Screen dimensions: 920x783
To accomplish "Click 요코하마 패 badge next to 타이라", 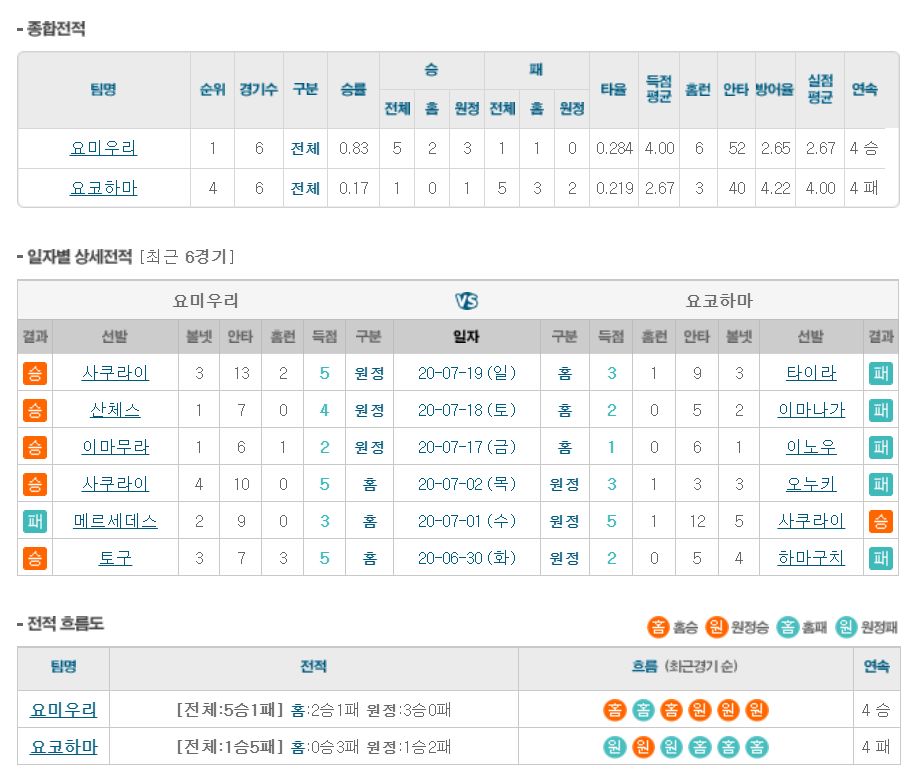I will point(881,373).
